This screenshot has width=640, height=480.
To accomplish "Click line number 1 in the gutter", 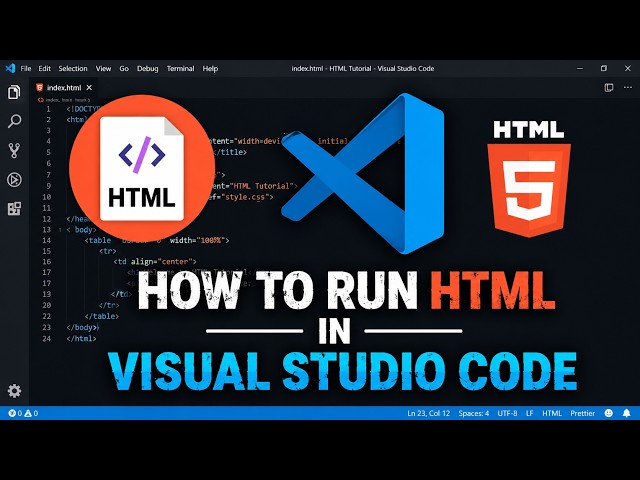I will 48,109.
